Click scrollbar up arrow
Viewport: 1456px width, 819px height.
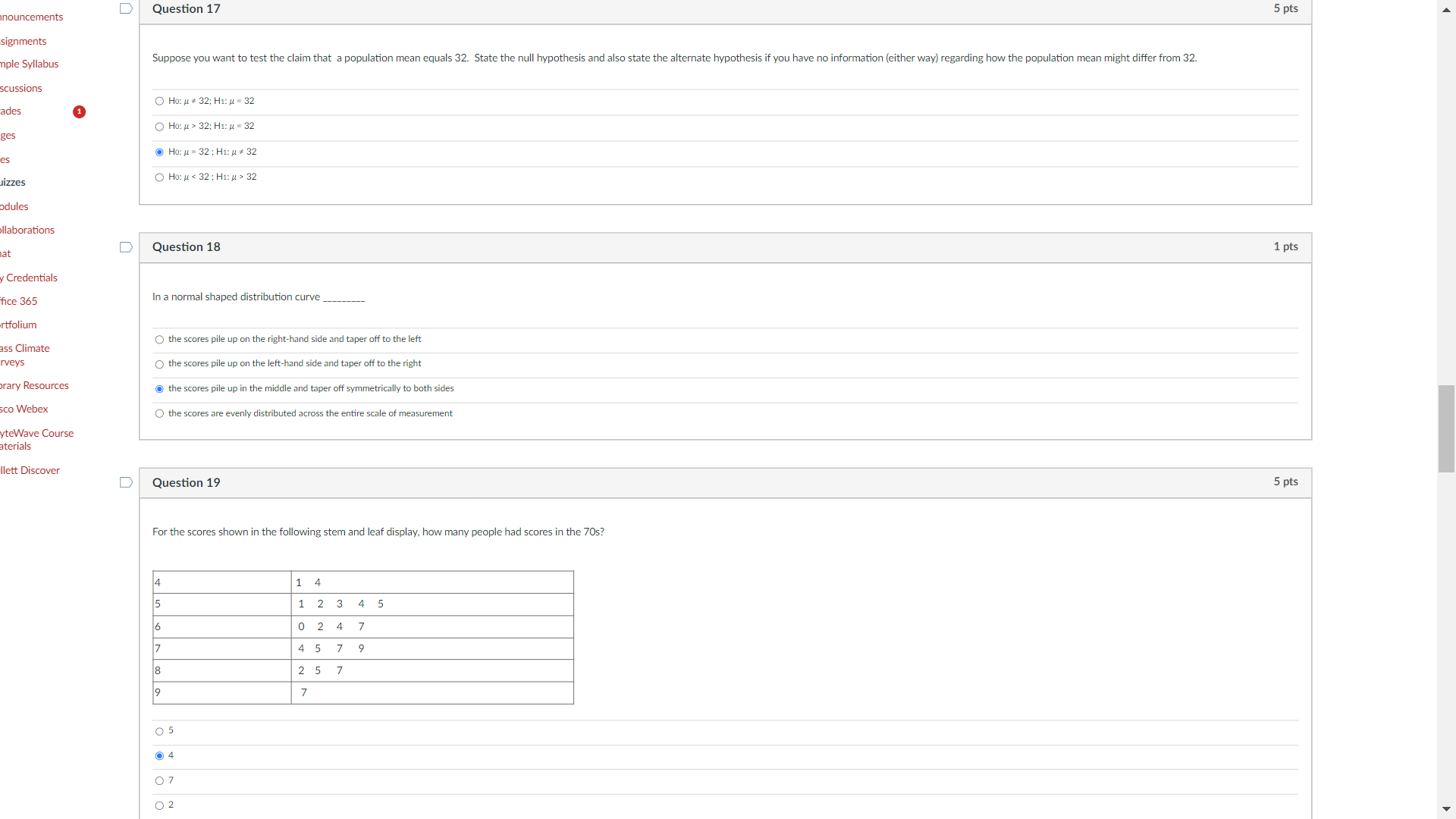(1446, 10)
